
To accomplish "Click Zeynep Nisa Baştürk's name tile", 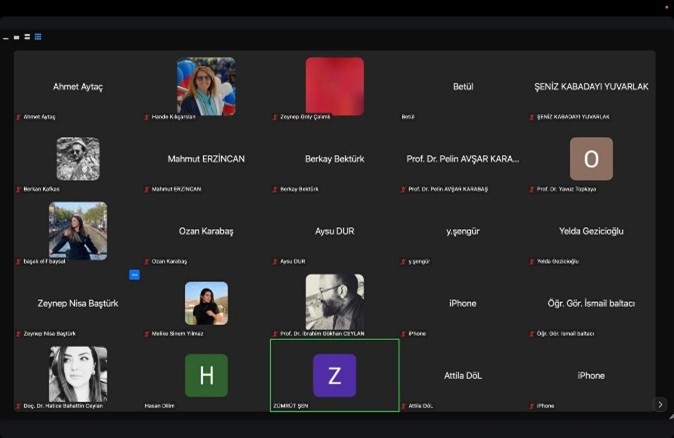I will pos(78,303).
